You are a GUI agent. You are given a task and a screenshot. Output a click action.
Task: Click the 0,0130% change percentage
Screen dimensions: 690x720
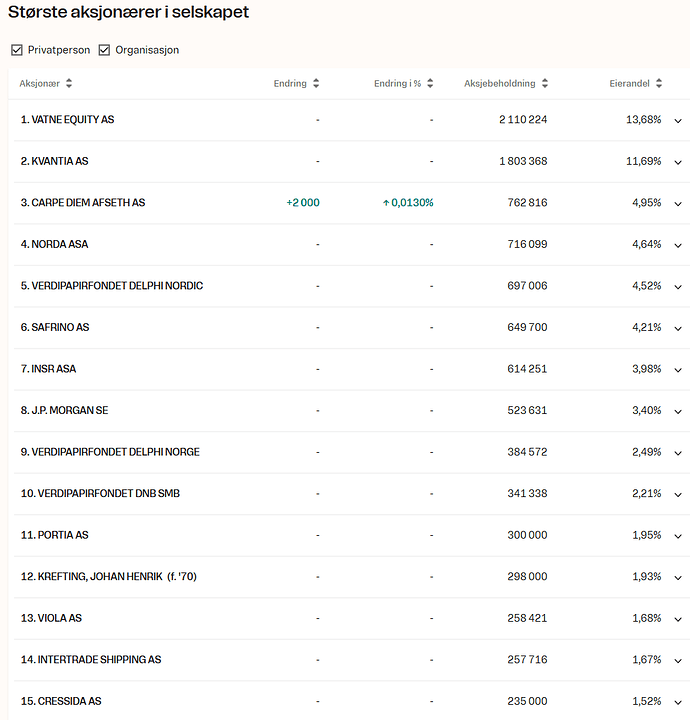(x=408, y=202)
